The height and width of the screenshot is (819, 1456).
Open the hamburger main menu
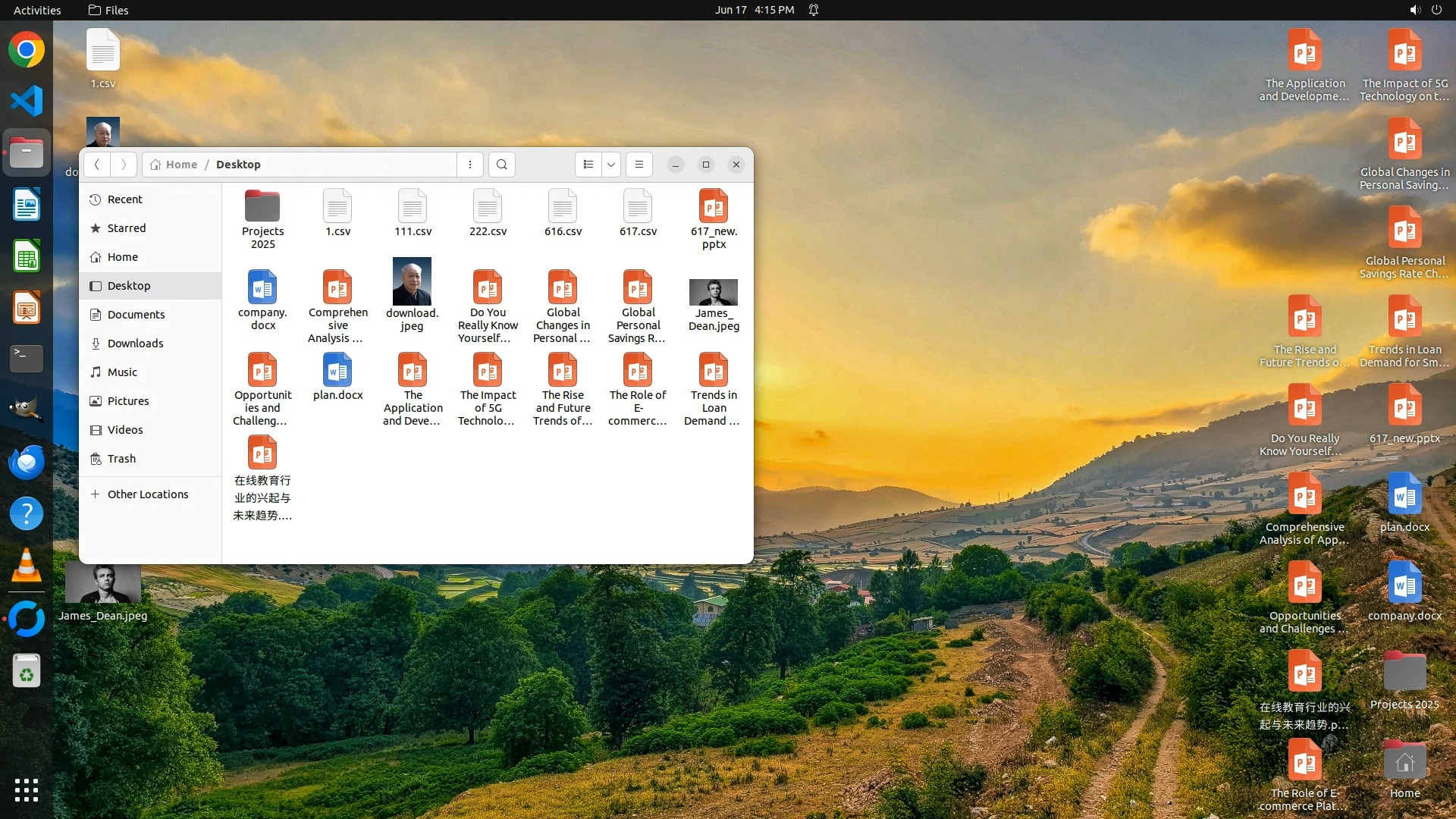639,165
